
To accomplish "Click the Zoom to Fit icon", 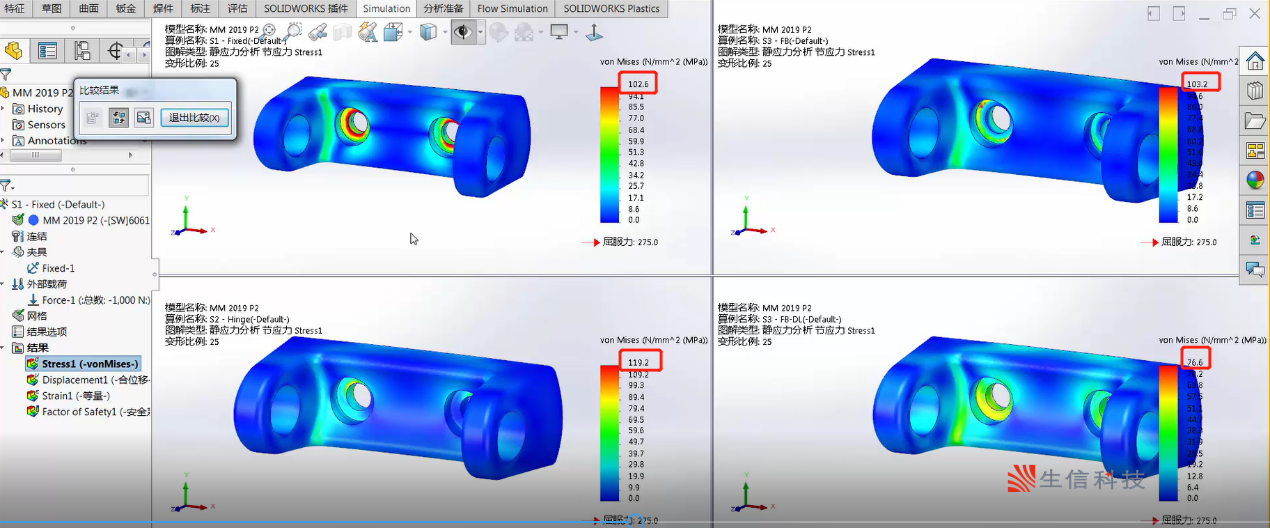I will [268, 31].
